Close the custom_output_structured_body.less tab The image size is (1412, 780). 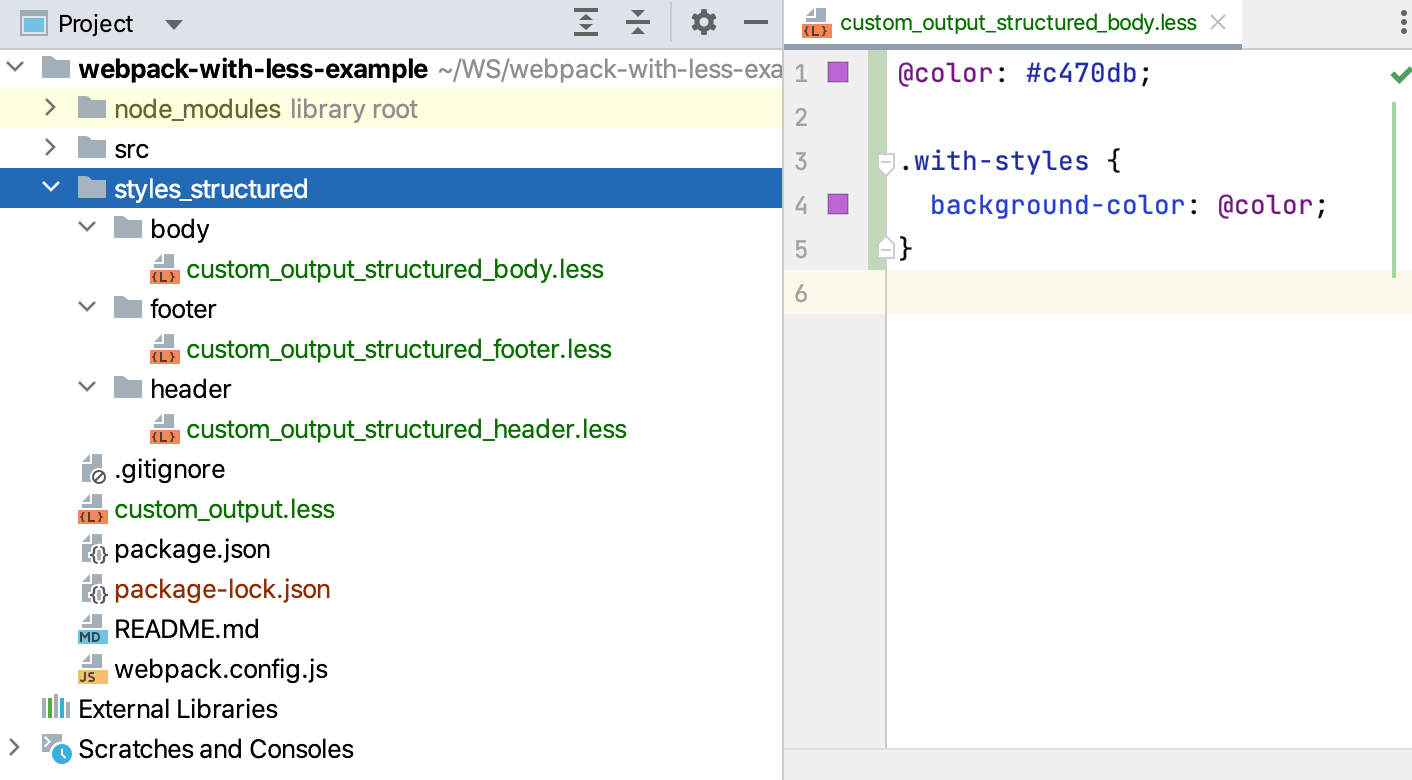click(x=1218, y=23)
